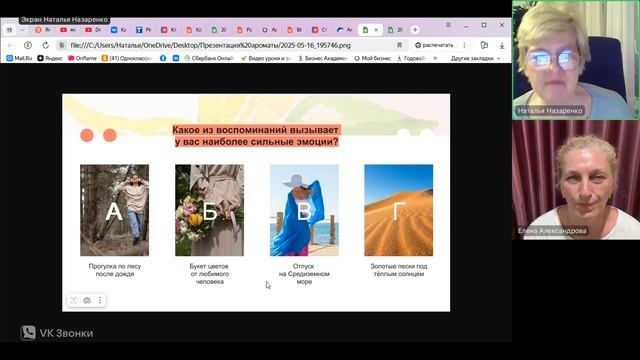The height and width of the screenshot is (360, 640).
Task: Click the page info icon before URL
Action: (62, 45)
